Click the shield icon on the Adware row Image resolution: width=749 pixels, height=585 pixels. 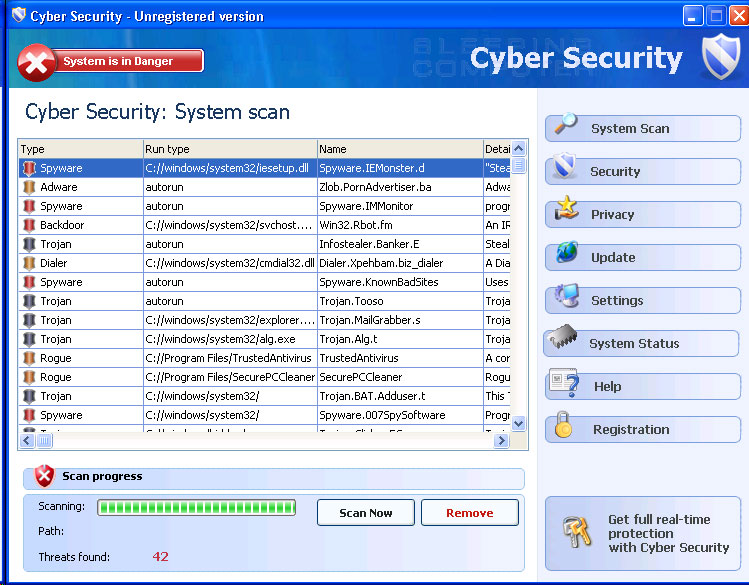[x=29, y=187]
